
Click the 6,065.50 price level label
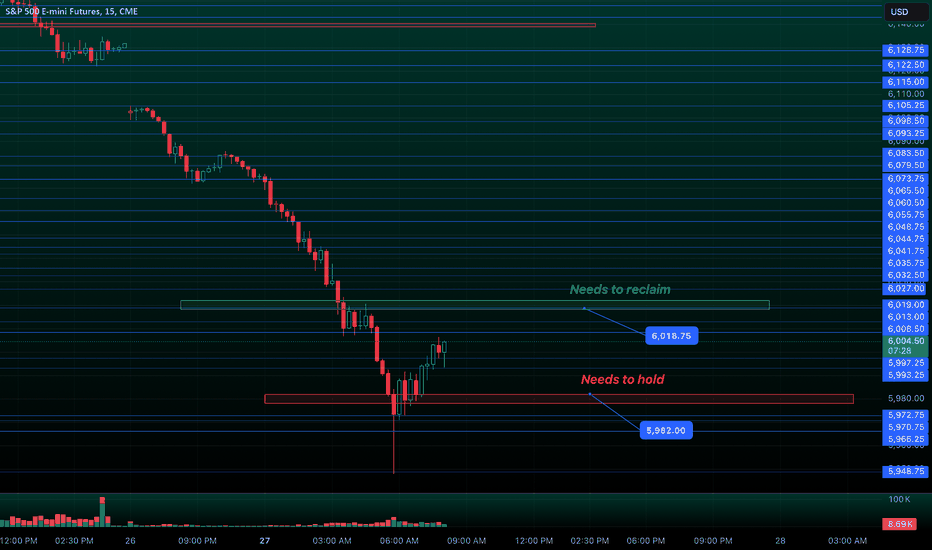906,191
